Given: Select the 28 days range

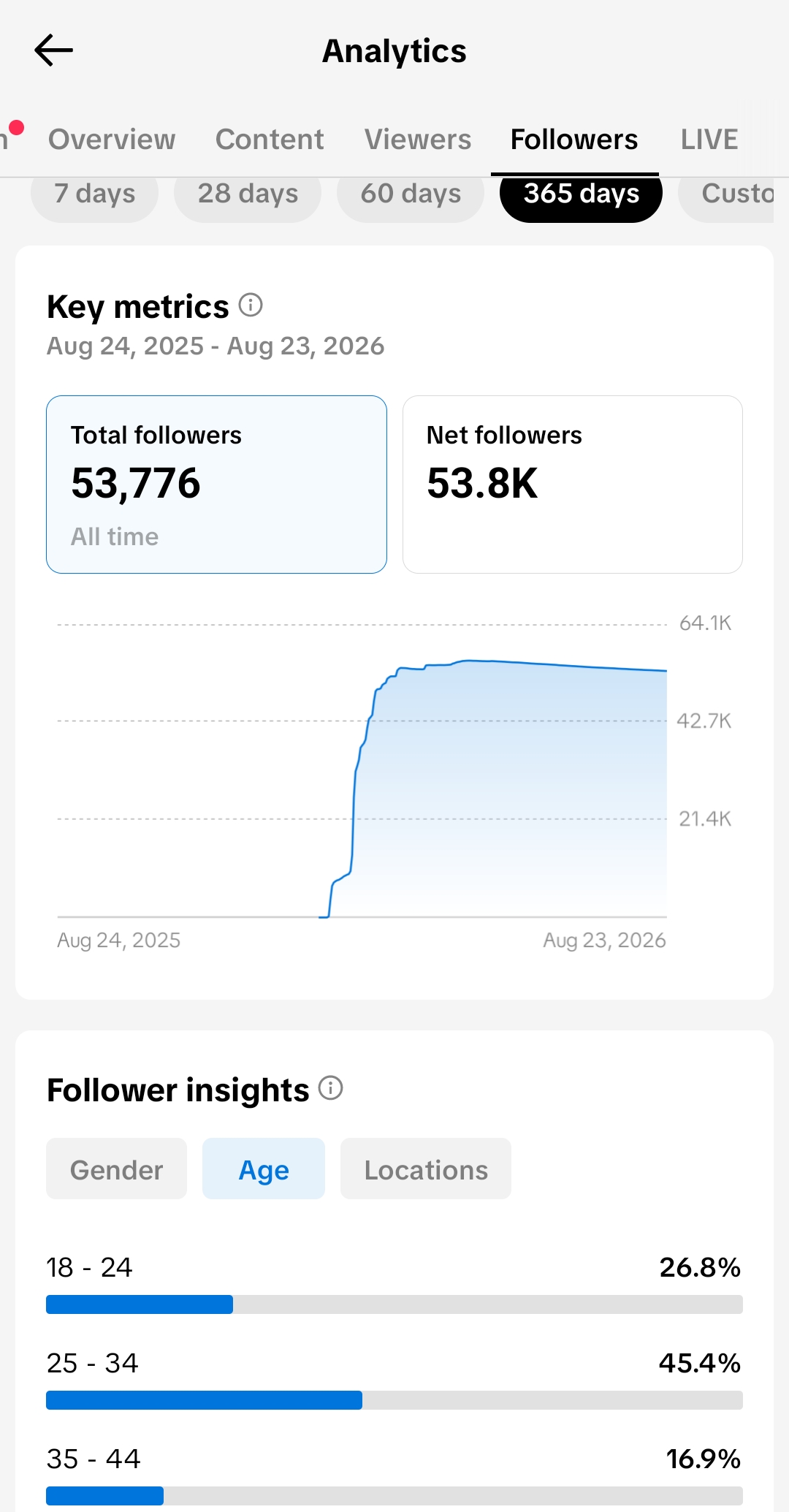Looking at the screenshot, I should [x=248, y=194].
